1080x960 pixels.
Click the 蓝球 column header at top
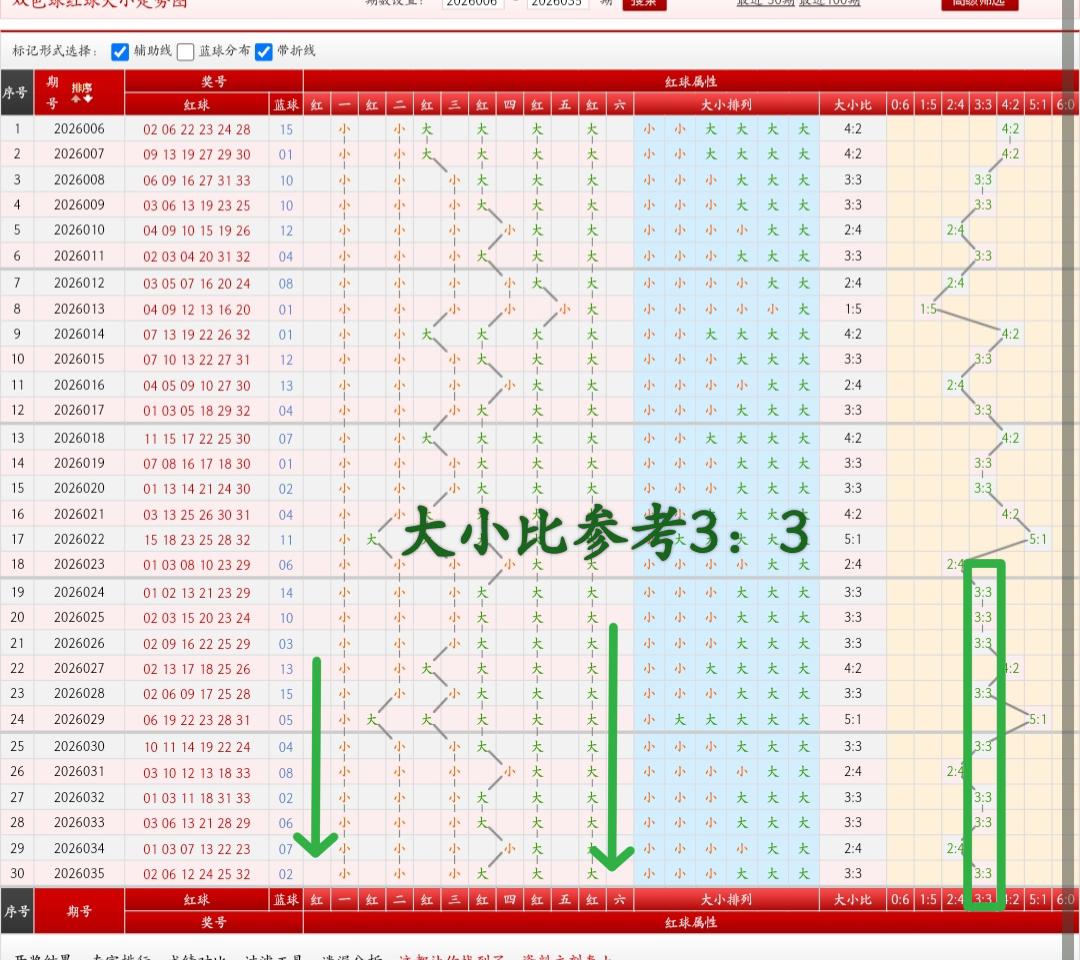(x=286, y=104)
